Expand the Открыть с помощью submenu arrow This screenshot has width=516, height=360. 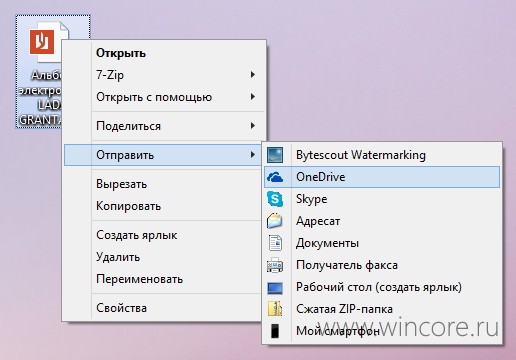pos(253,97)
